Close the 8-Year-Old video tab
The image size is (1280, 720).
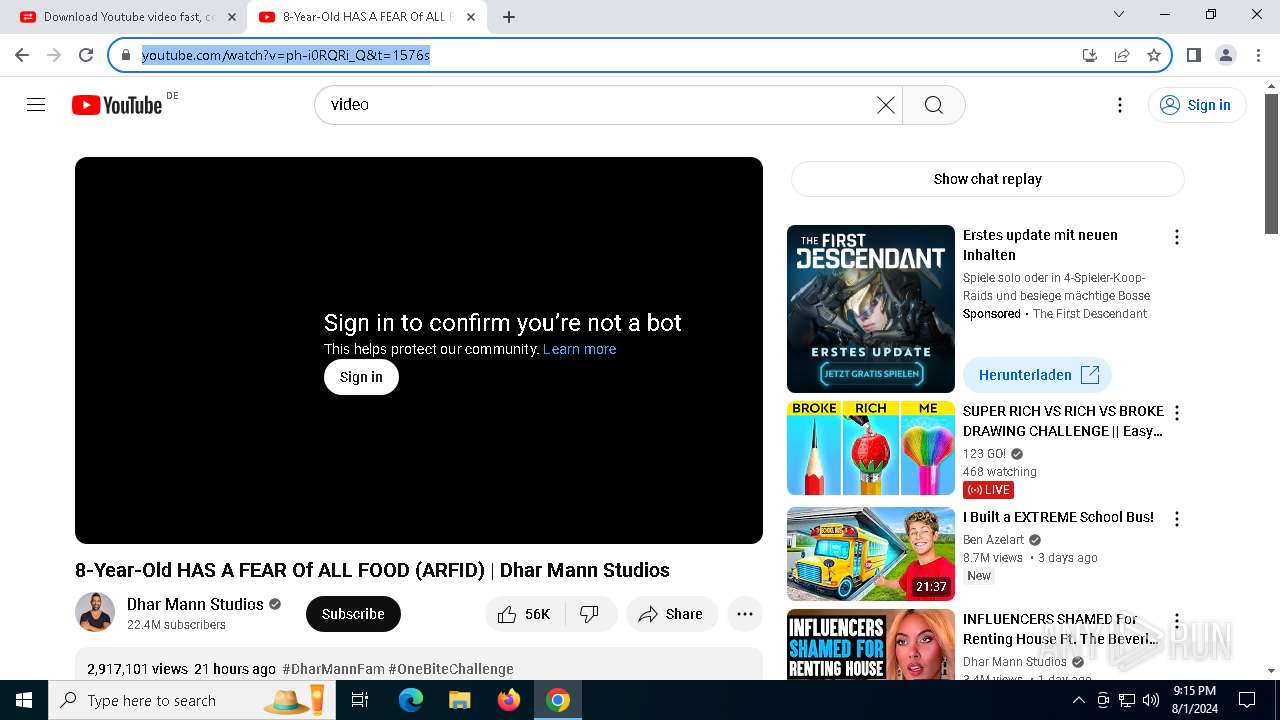coord(471,17)
